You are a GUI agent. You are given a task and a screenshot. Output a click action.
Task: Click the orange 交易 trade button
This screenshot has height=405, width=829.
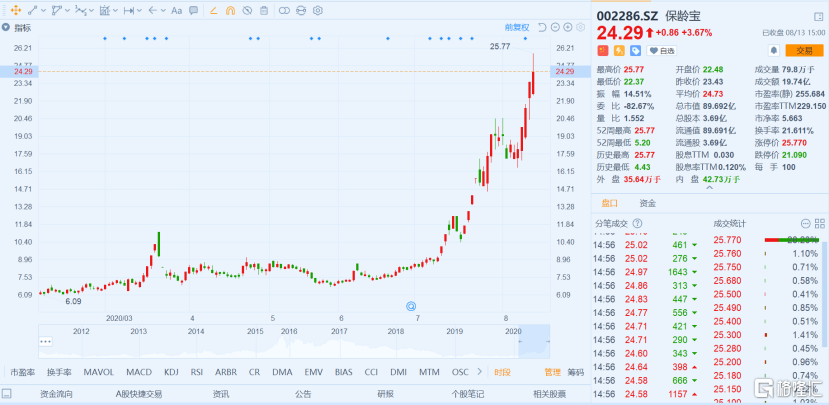[804, 50]
